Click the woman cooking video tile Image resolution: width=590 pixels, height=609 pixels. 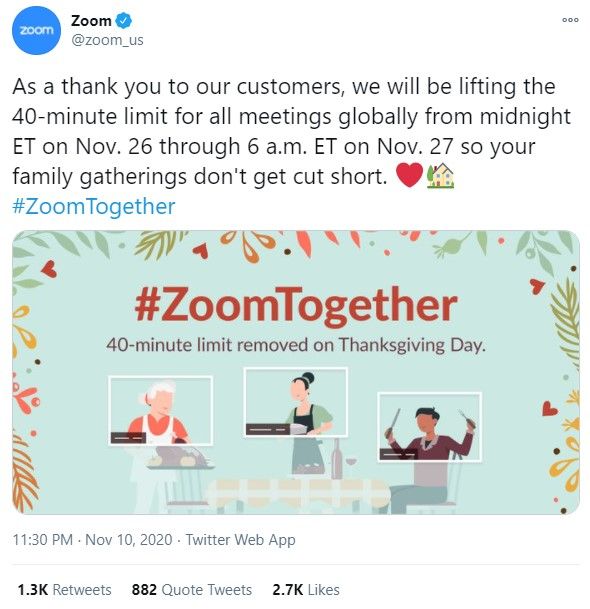(x=296, y=402)
